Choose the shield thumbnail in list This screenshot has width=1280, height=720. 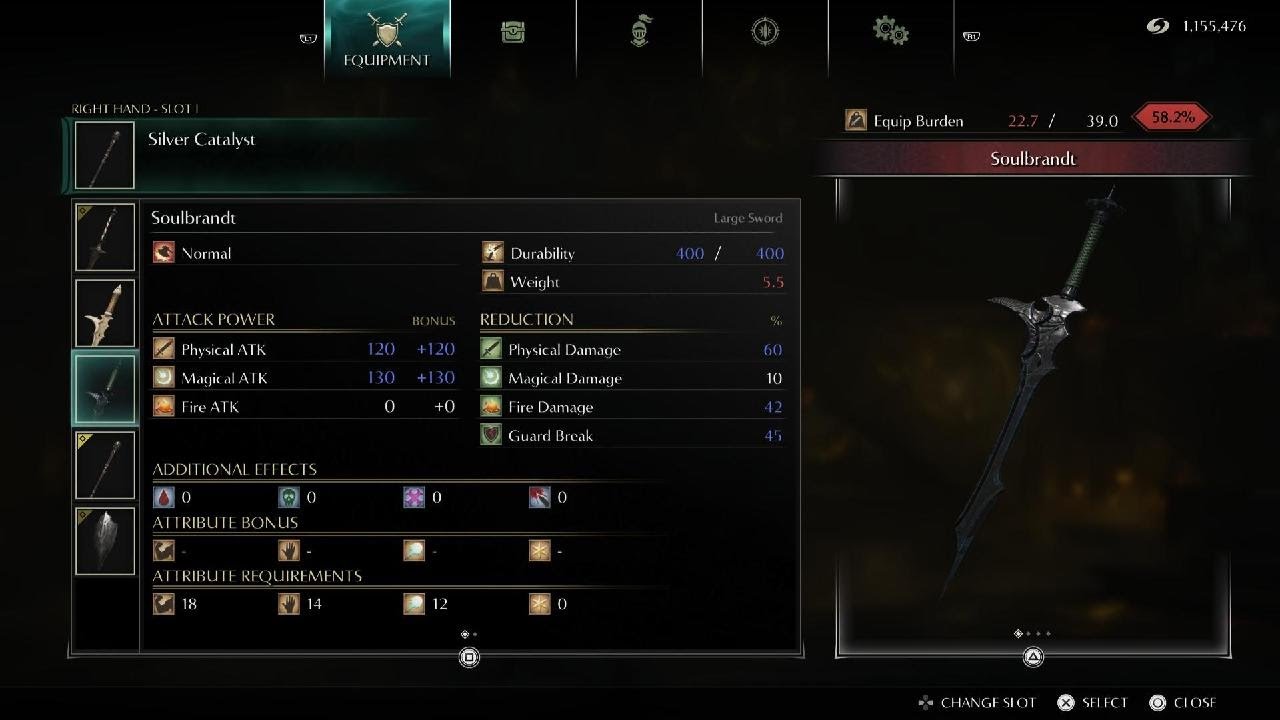[x=105, y=541]
